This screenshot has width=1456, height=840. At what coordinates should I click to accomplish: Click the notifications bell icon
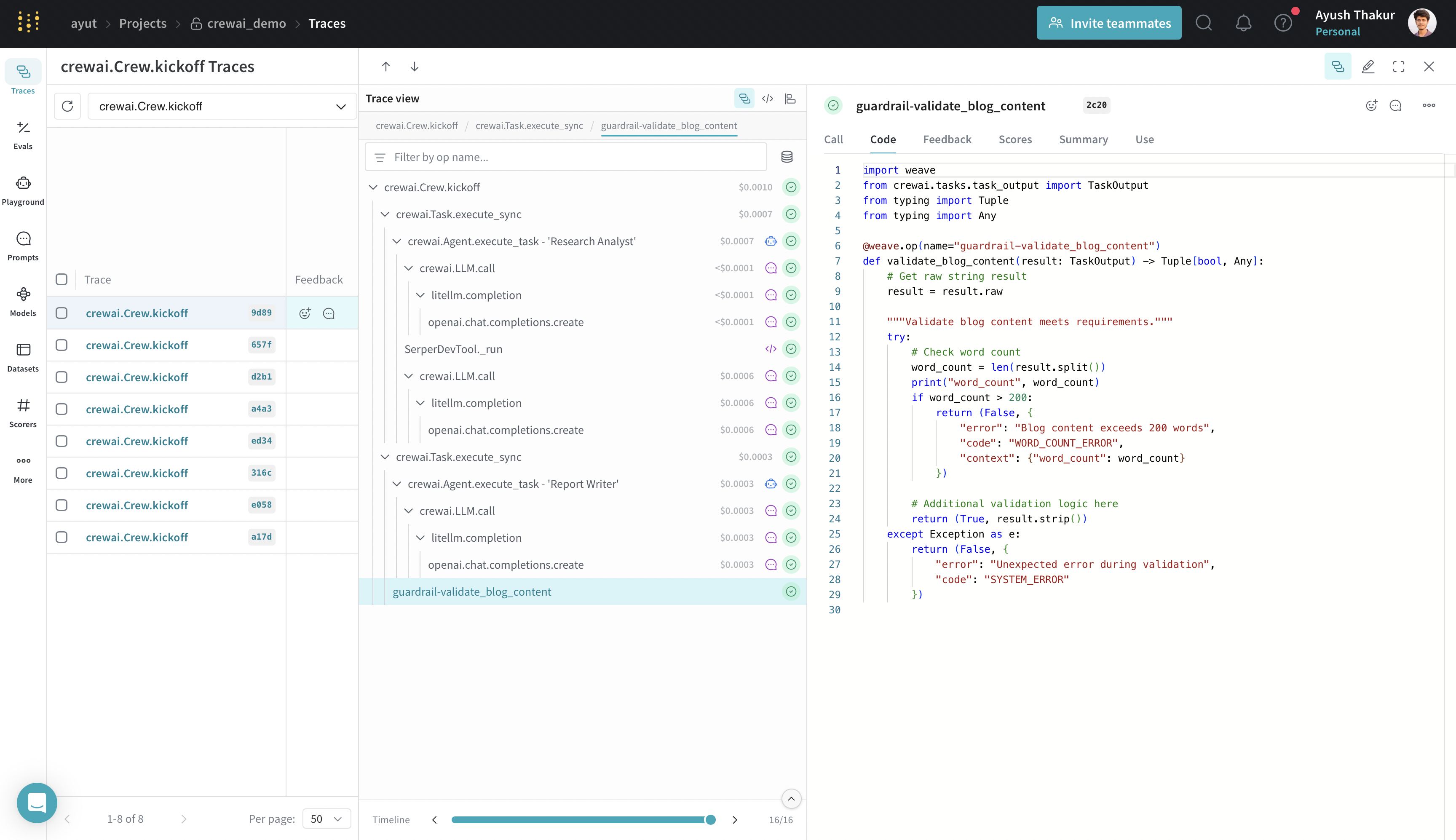(x=1243, y=24)
